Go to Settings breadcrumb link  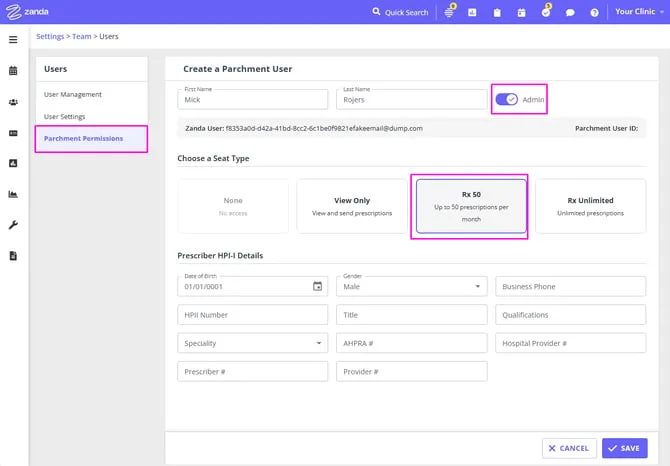[x=50, y=36]
